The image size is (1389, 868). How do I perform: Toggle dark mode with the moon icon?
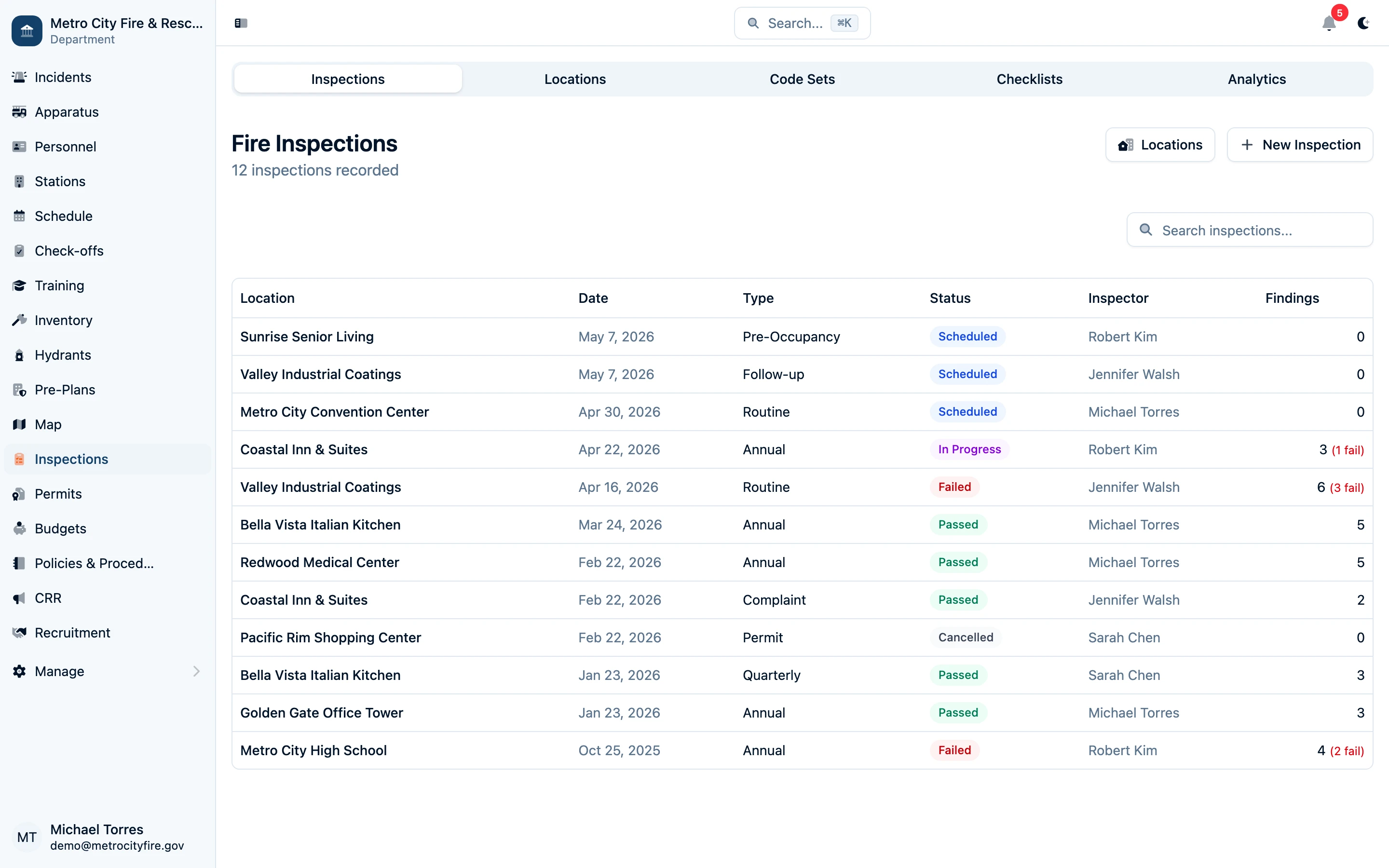point(1364,24)
